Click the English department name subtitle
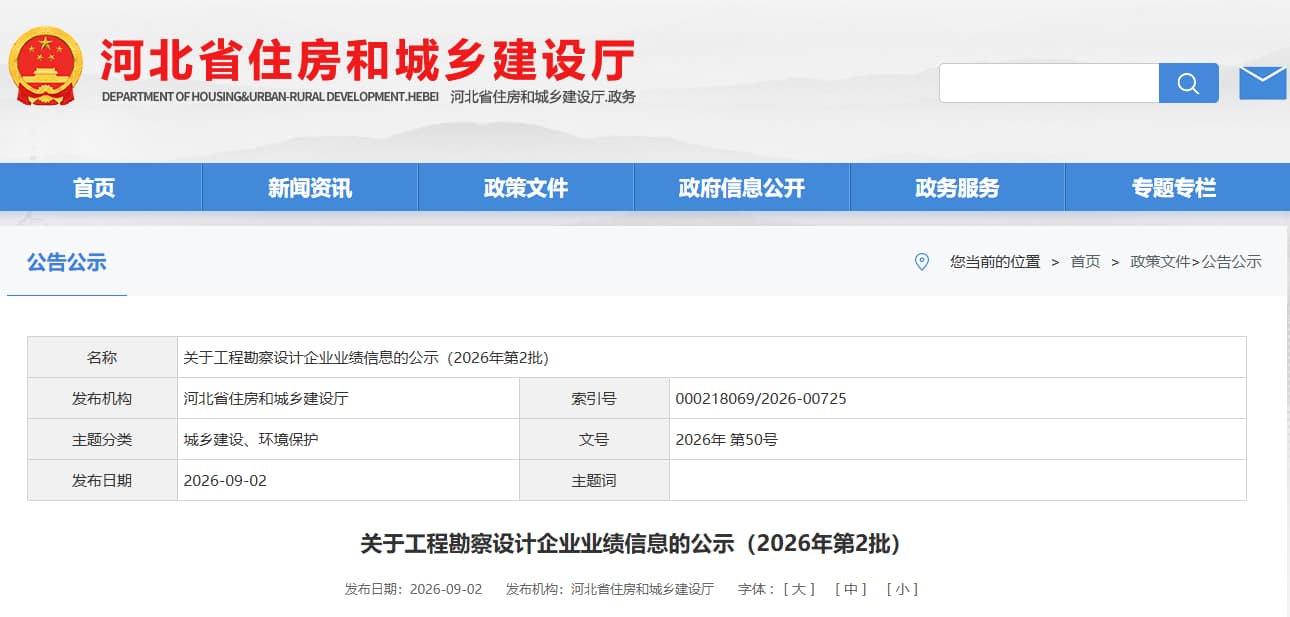Image resolution: width=1290 pixels, height=617 pixels. point(271,97)
